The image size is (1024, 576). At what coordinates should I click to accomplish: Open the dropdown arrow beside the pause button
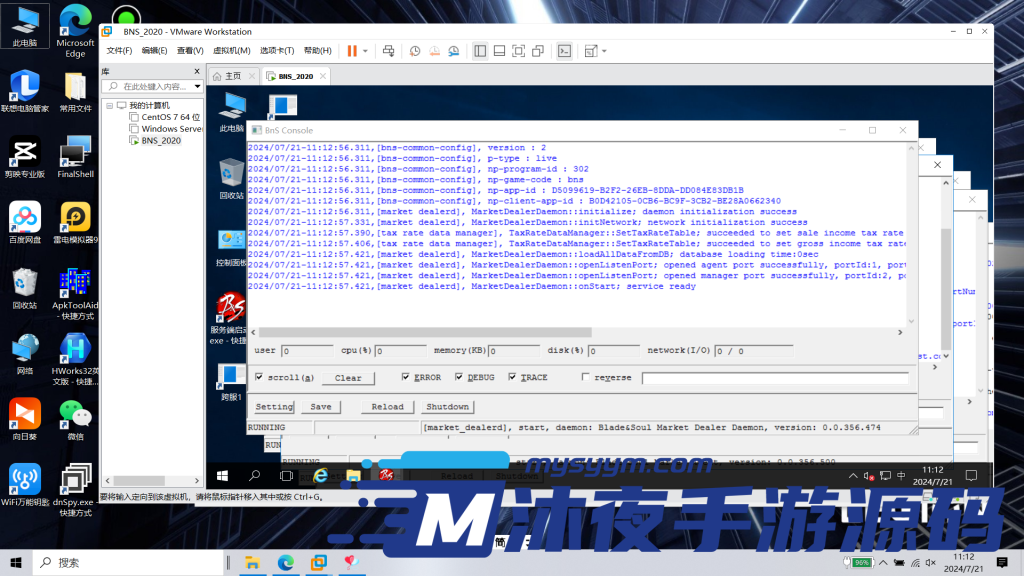tap(365, 51)
